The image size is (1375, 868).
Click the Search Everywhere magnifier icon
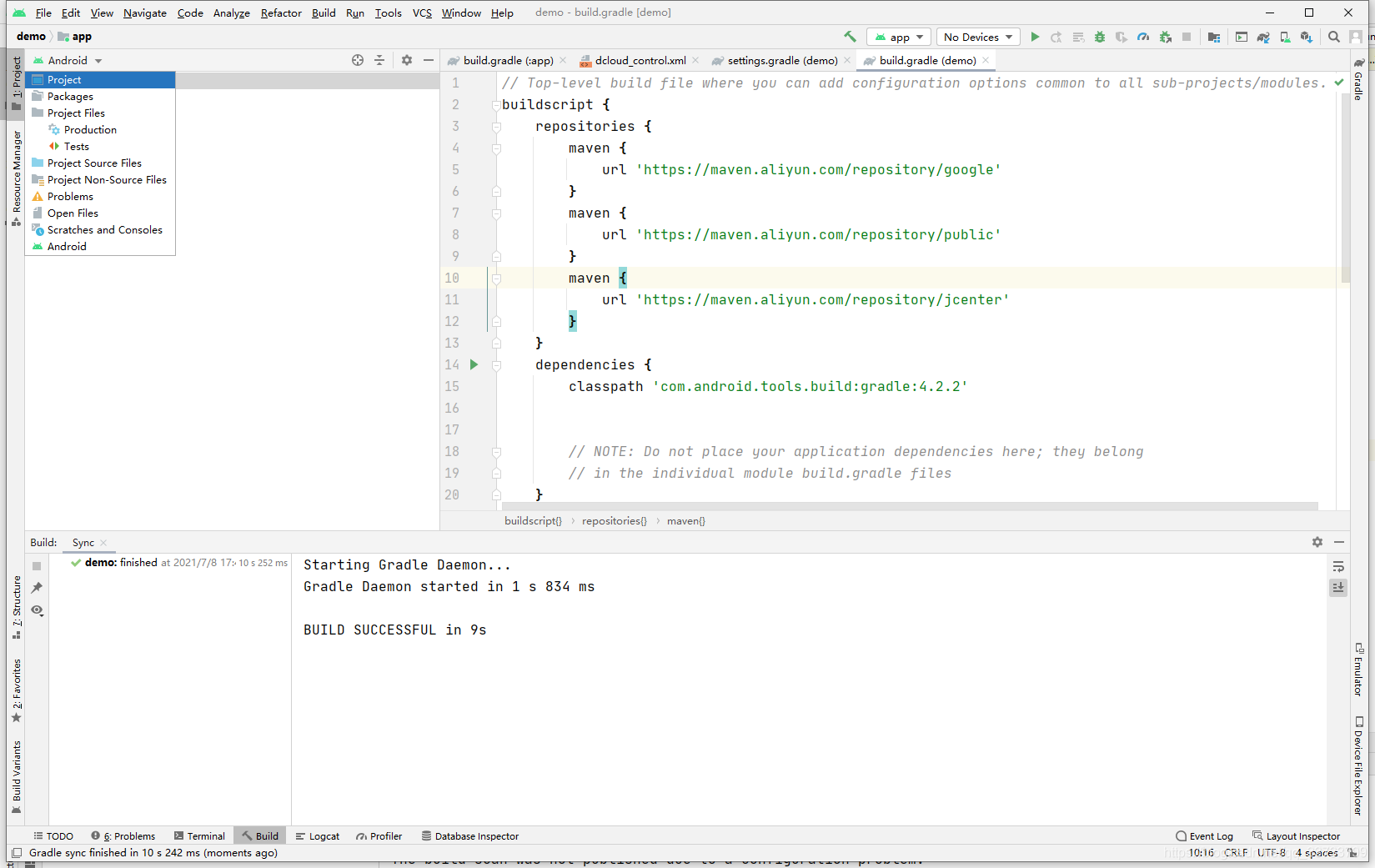point(1334,37)
